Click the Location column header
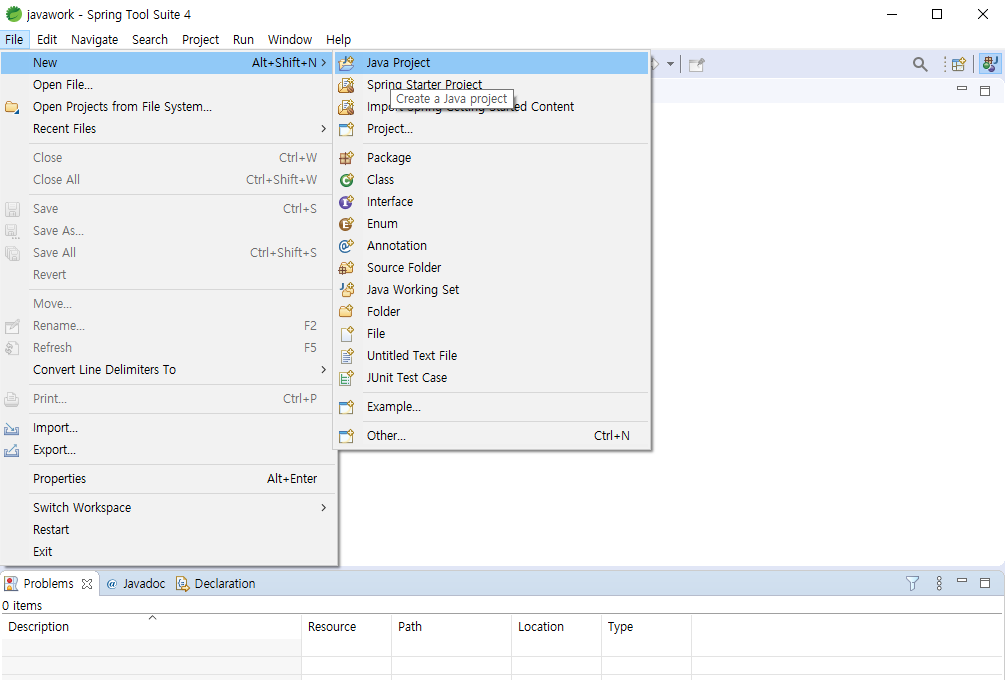Viewport: 1005px width, 680px height. tap(556, 627)
